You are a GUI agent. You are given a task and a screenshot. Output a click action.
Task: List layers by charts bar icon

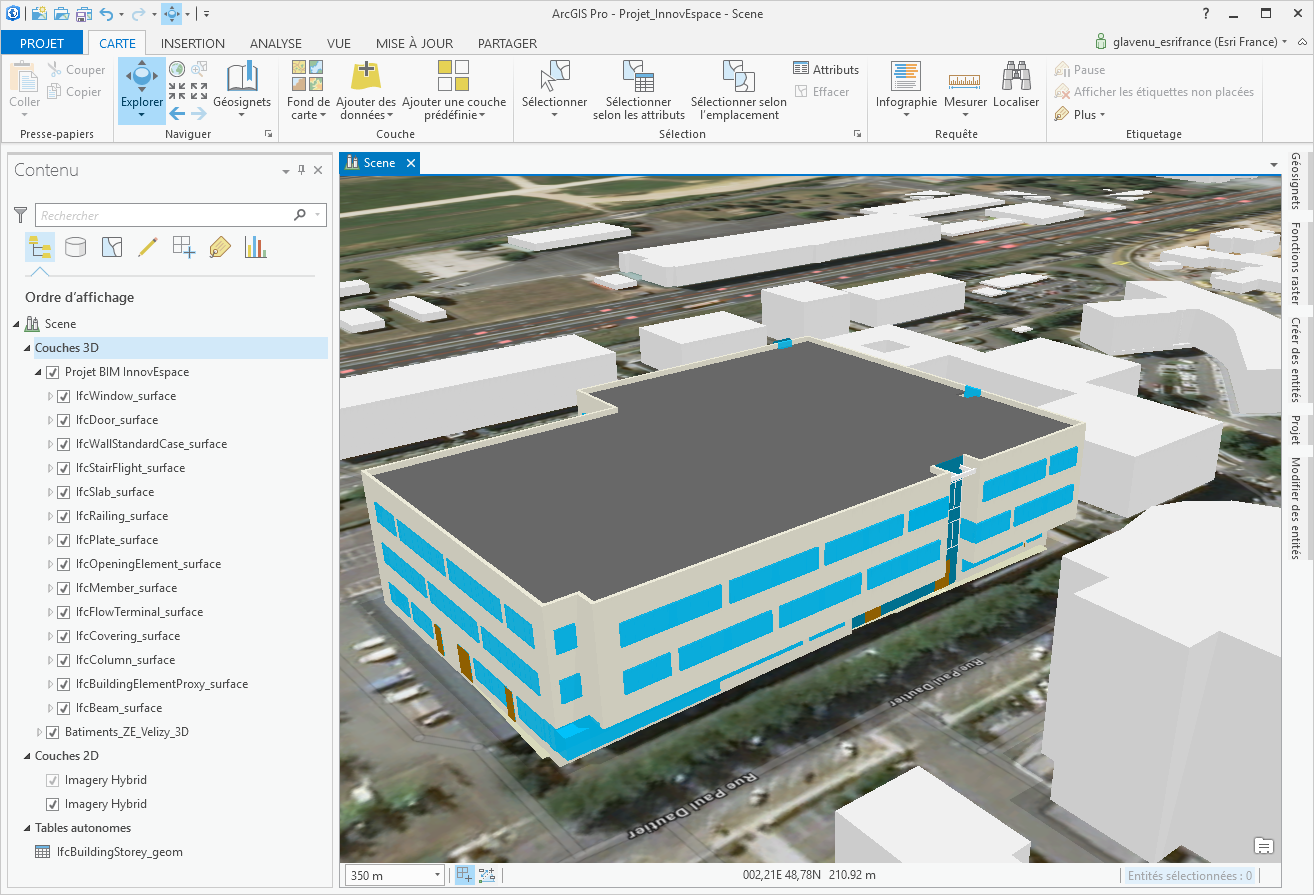click(x=256, y=247)
